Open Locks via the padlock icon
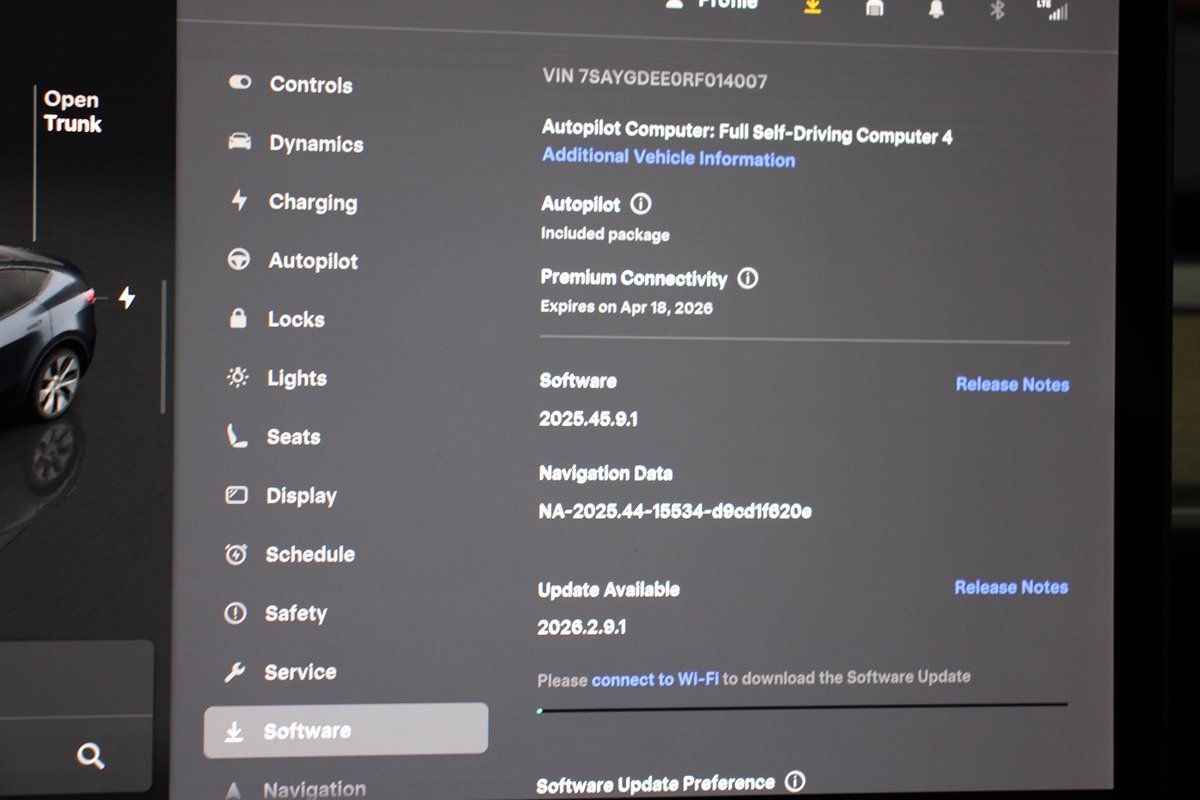1200x800 pixels. [x=238, y=319]
